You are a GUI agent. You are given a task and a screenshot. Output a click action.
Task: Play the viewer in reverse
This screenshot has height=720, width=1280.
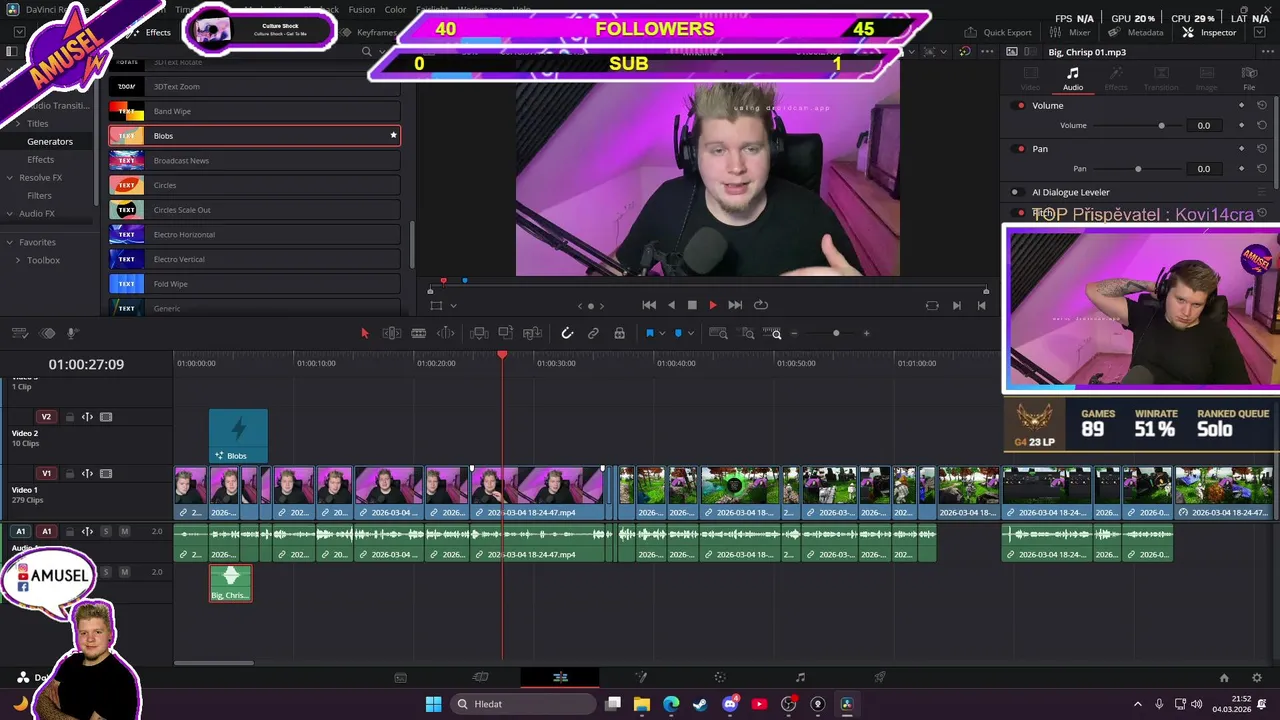[x=671, y=305]
